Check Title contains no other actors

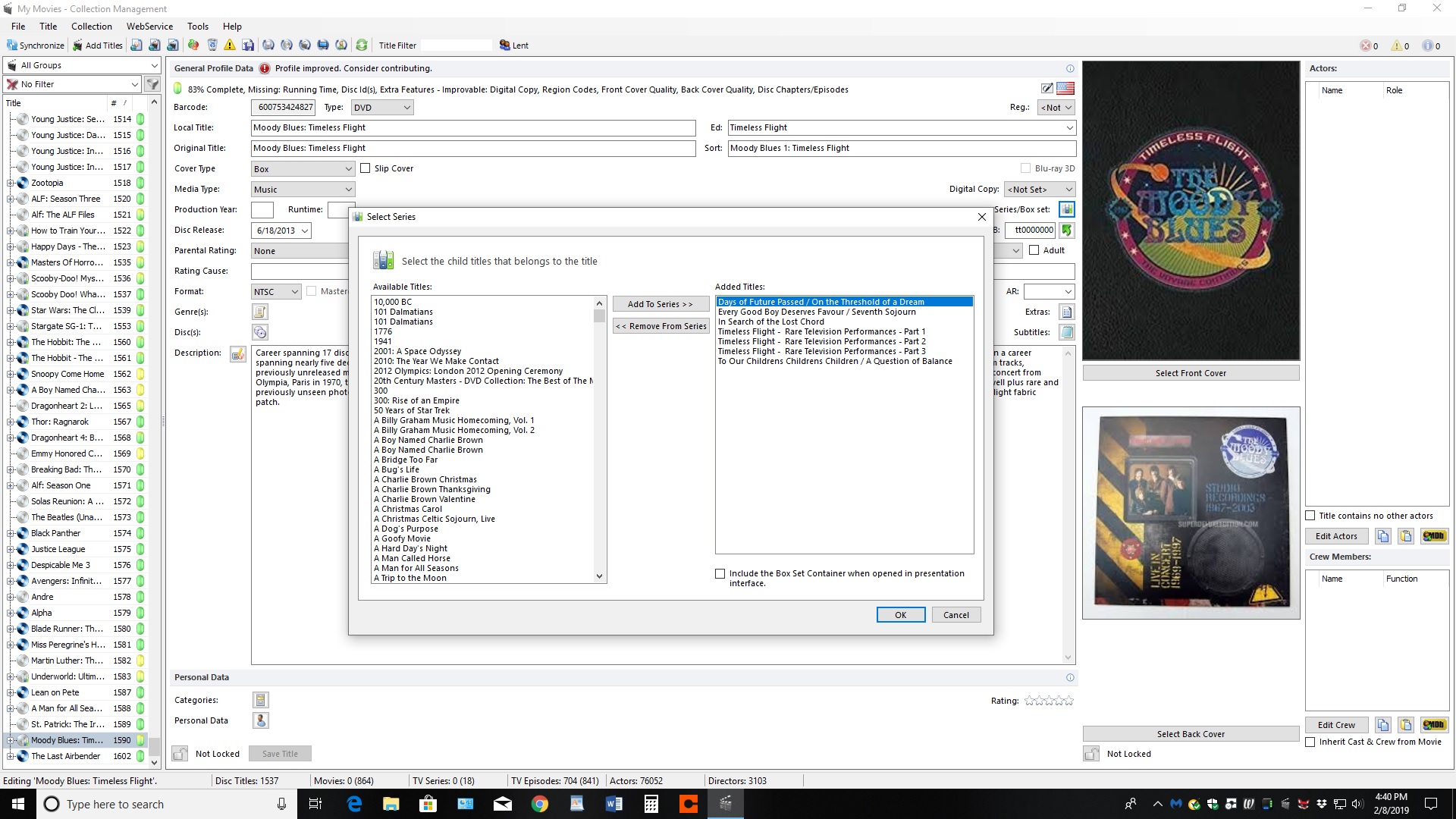[1310, 516]
